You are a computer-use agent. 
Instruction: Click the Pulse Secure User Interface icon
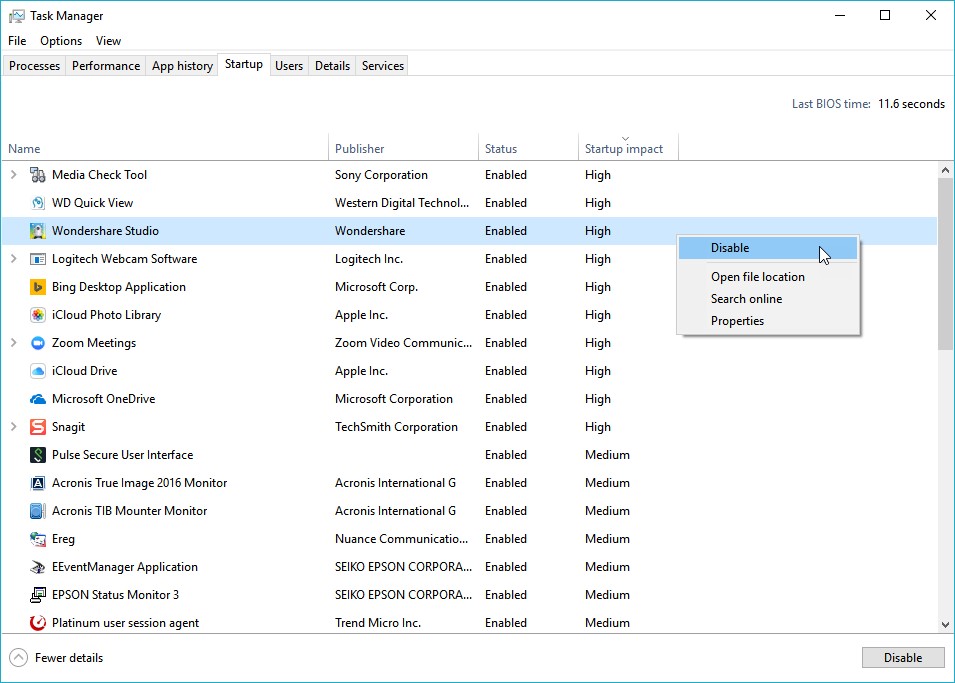pyautogui.click(x=38, y=455)
